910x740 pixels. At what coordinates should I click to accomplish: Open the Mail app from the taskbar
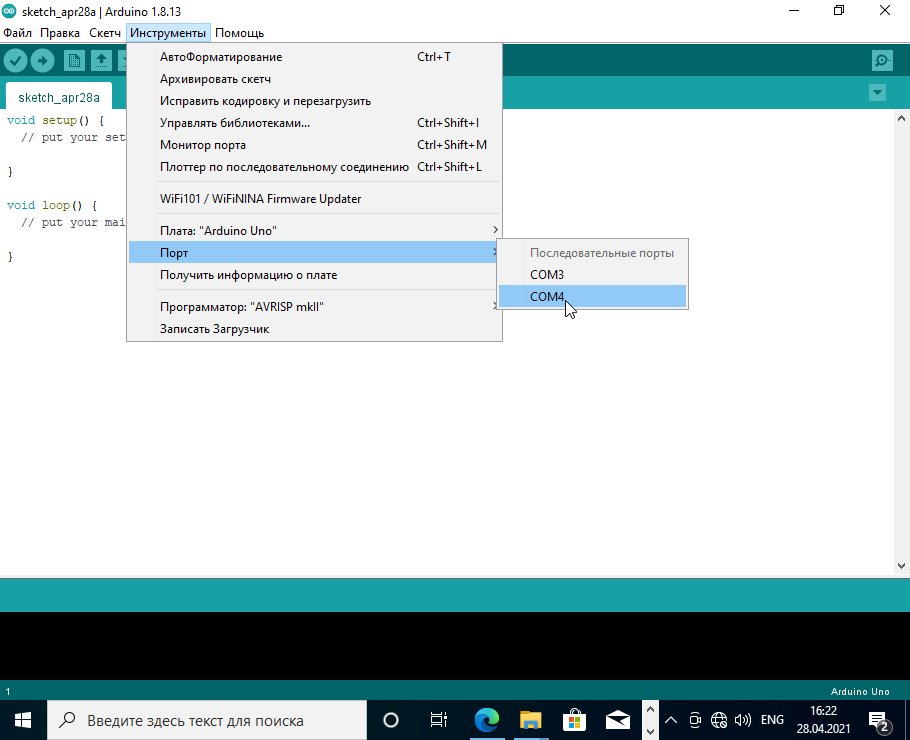[x=618, y=720]
